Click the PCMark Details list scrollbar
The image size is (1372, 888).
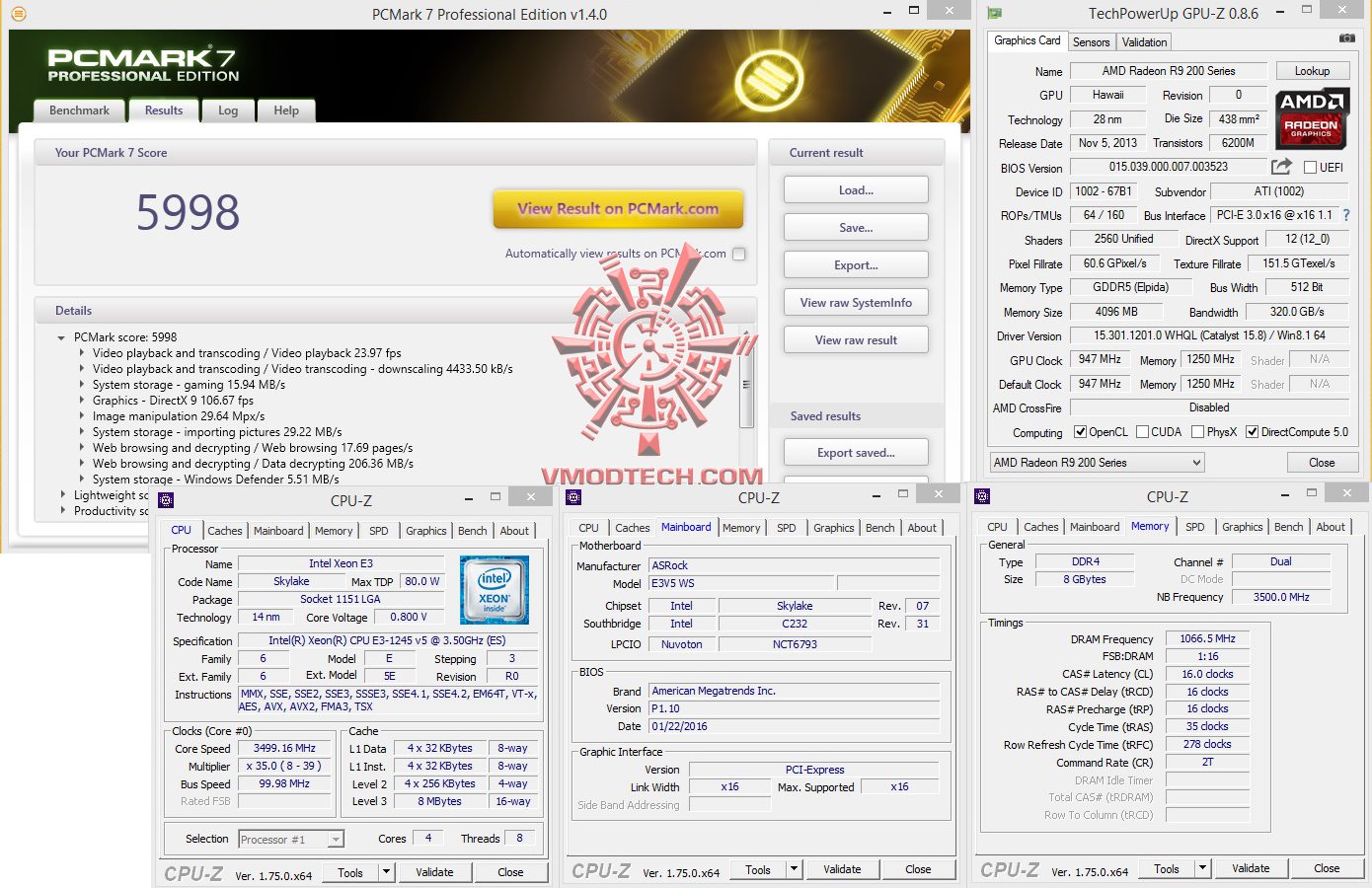(747, 385)
